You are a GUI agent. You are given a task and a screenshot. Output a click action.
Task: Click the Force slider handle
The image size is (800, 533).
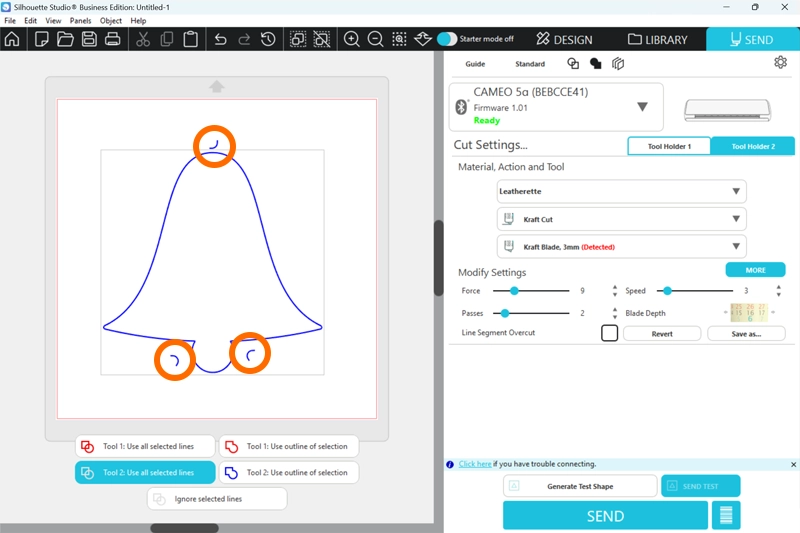tap(514, 291)
